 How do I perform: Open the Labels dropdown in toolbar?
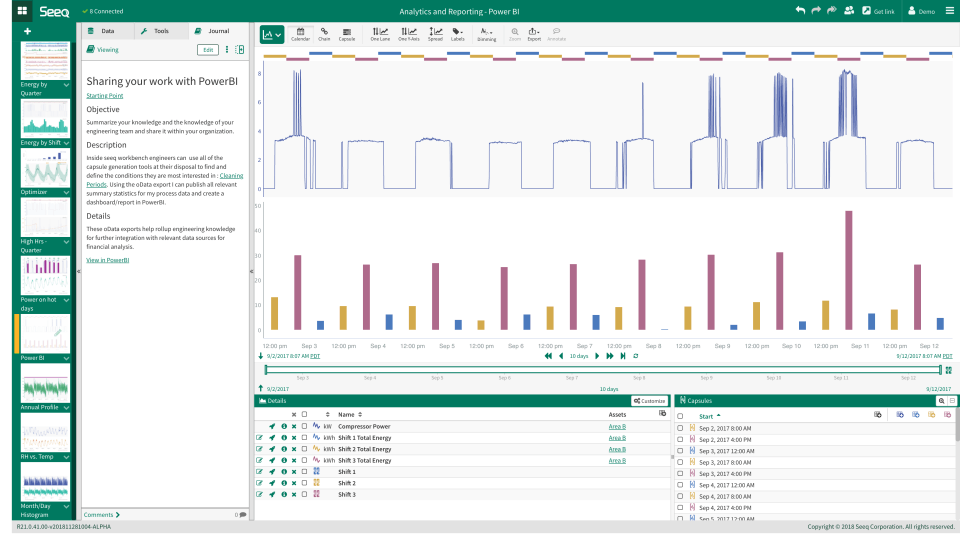coord(457,34)
